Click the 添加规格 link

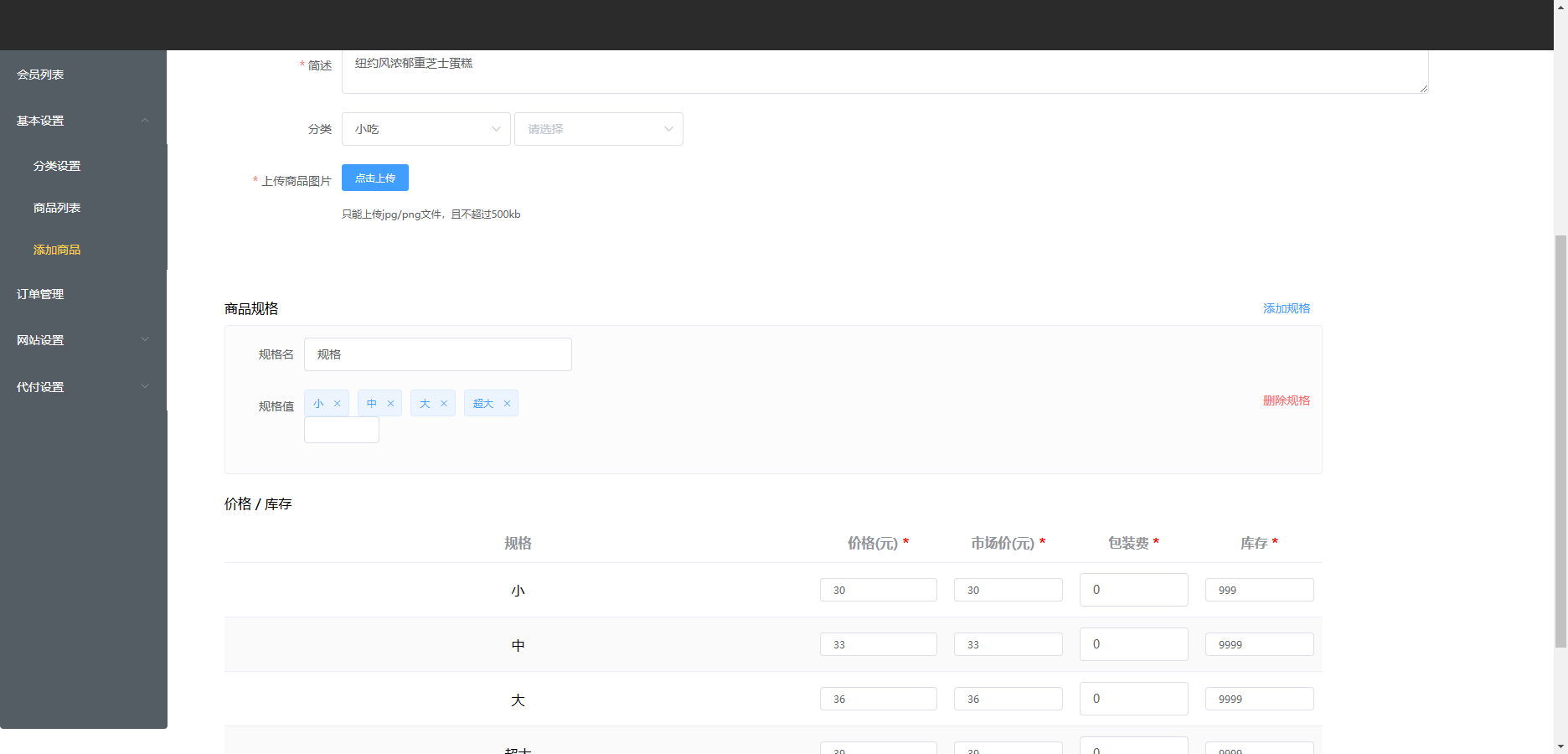click(1286, 308)
